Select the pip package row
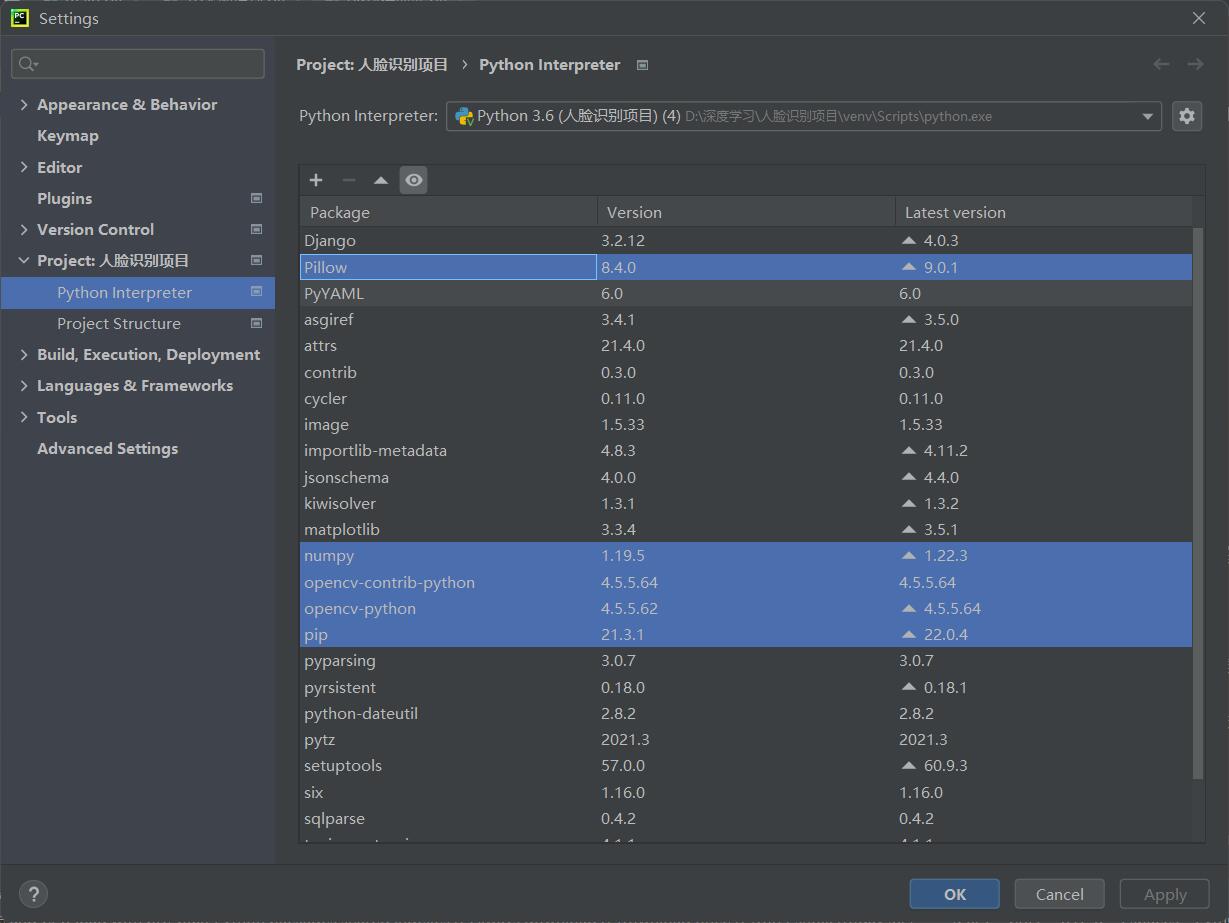The width and height of the screenshot is (1229, 923). [x=746, y=634]
